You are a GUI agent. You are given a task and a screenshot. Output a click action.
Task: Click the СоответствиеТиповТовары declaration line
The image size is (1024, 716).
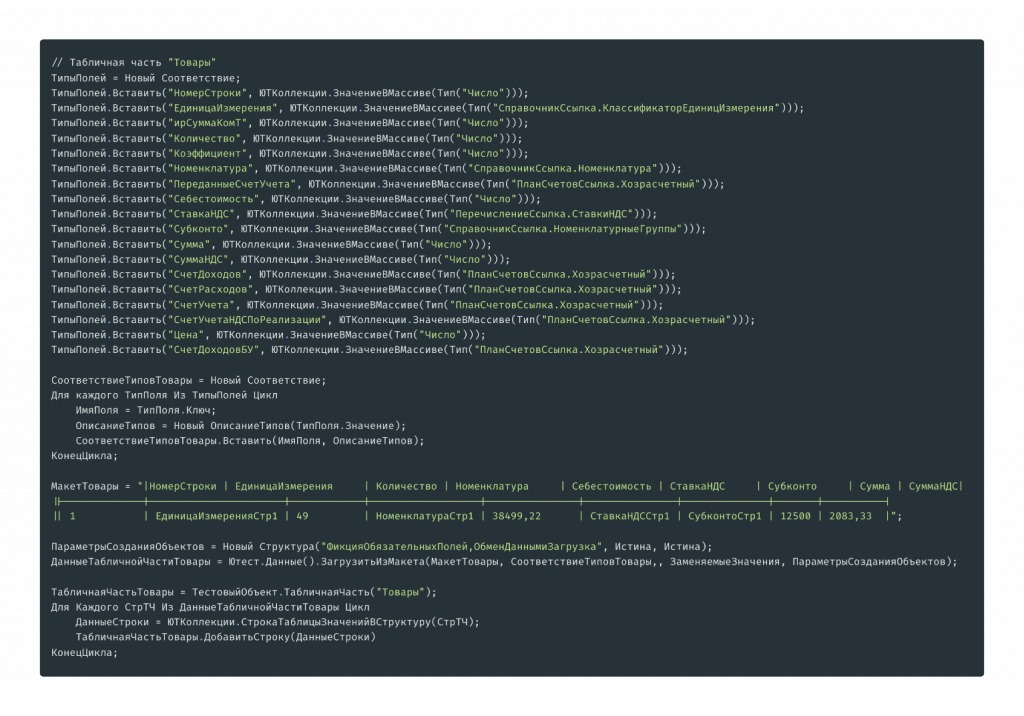(x=189, y=380)
